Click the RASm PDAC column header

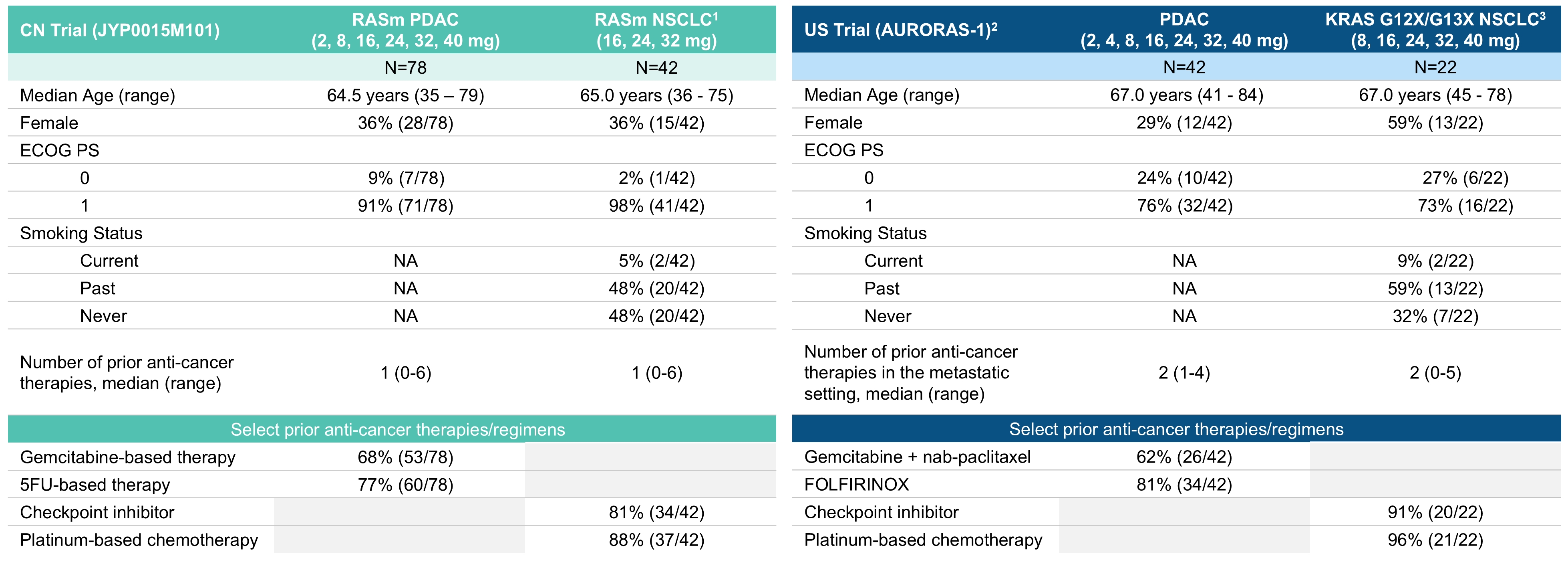pos(405,30)
